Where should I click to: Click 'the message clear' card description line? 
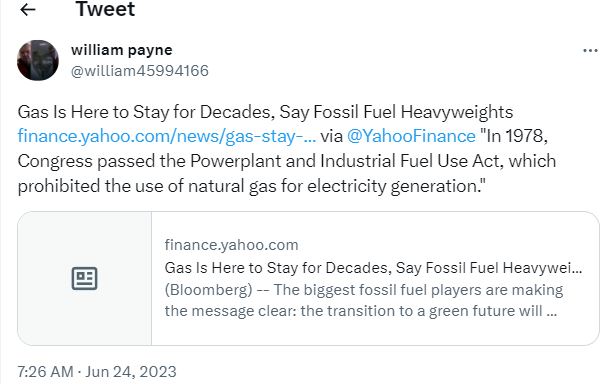361,311
